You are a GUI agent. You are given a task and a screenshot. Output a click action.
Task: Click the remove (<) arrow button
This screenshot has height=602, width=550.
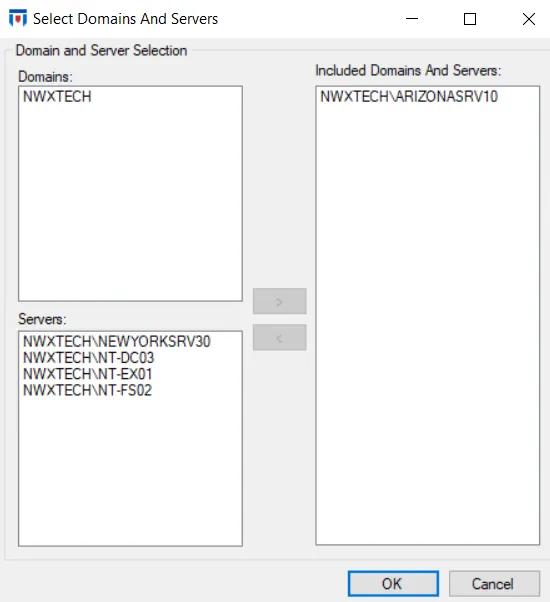pos(279,338)
